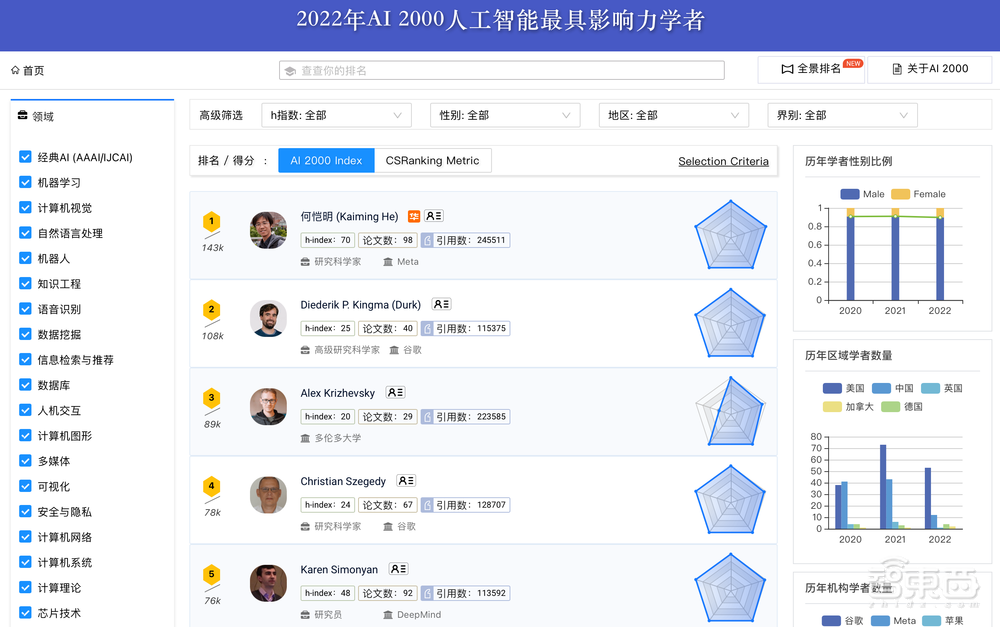
Task: Disable the 计算机视觉 filter checkbox
Action: [x=24, y=207]
